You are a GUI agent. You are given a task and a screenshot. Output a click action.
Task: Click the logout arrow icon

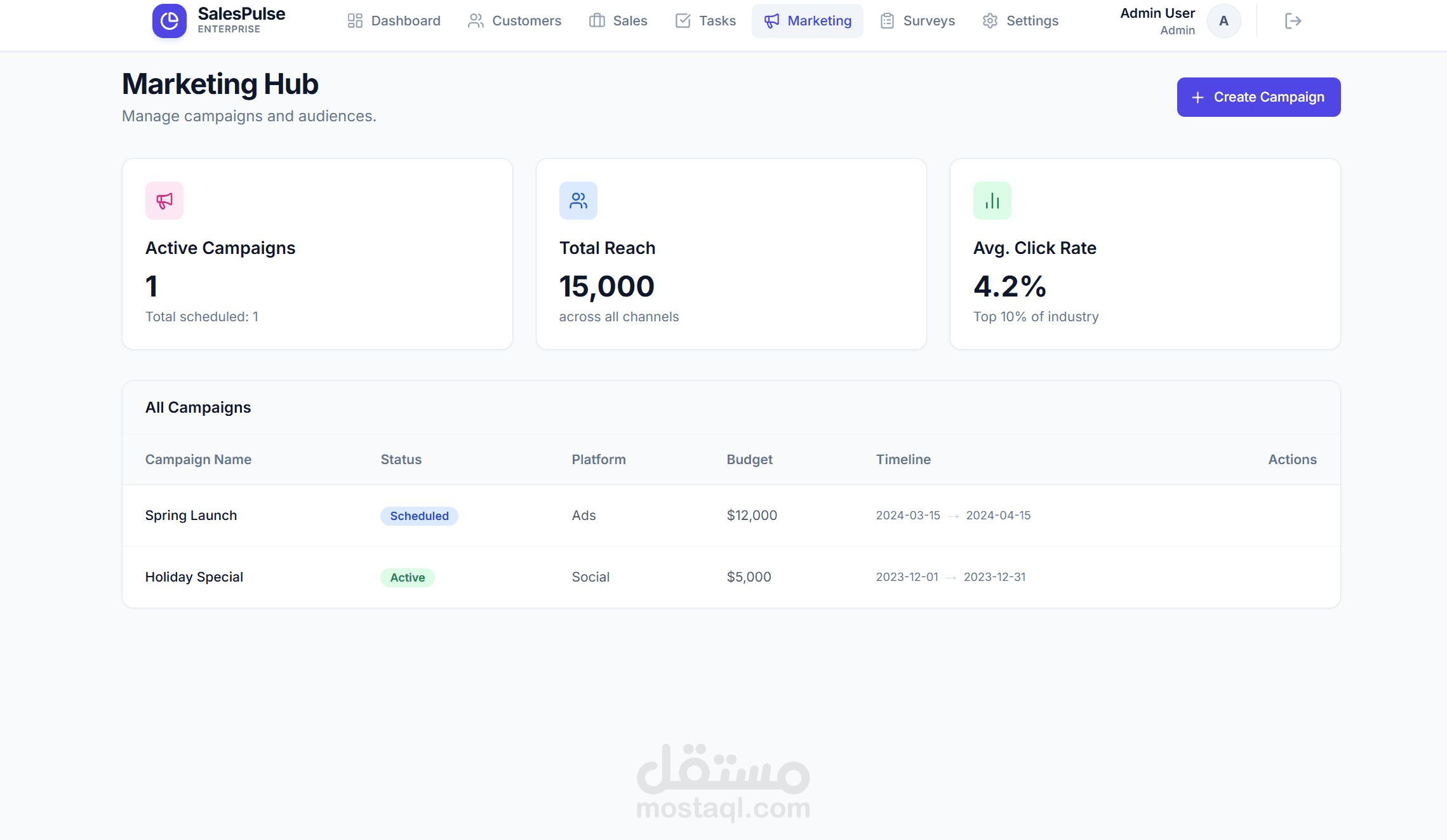(x=1293, y=21)
